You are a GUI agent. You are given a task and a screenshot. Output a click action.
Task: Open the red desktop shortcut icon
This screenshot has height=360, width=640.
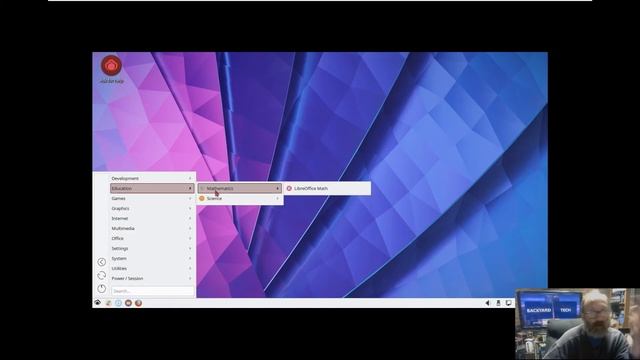(111, 65)
